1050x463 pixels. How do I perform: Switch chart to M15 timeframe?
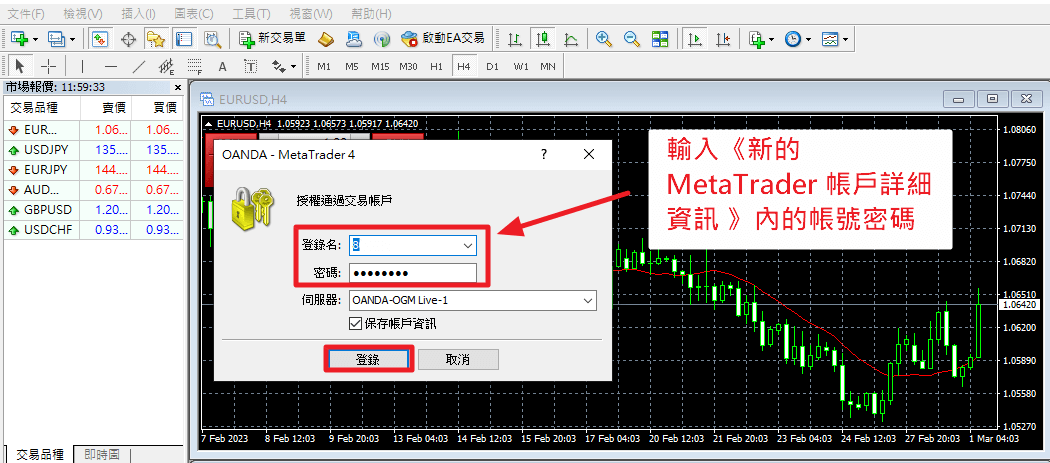(x=380, y=66)
